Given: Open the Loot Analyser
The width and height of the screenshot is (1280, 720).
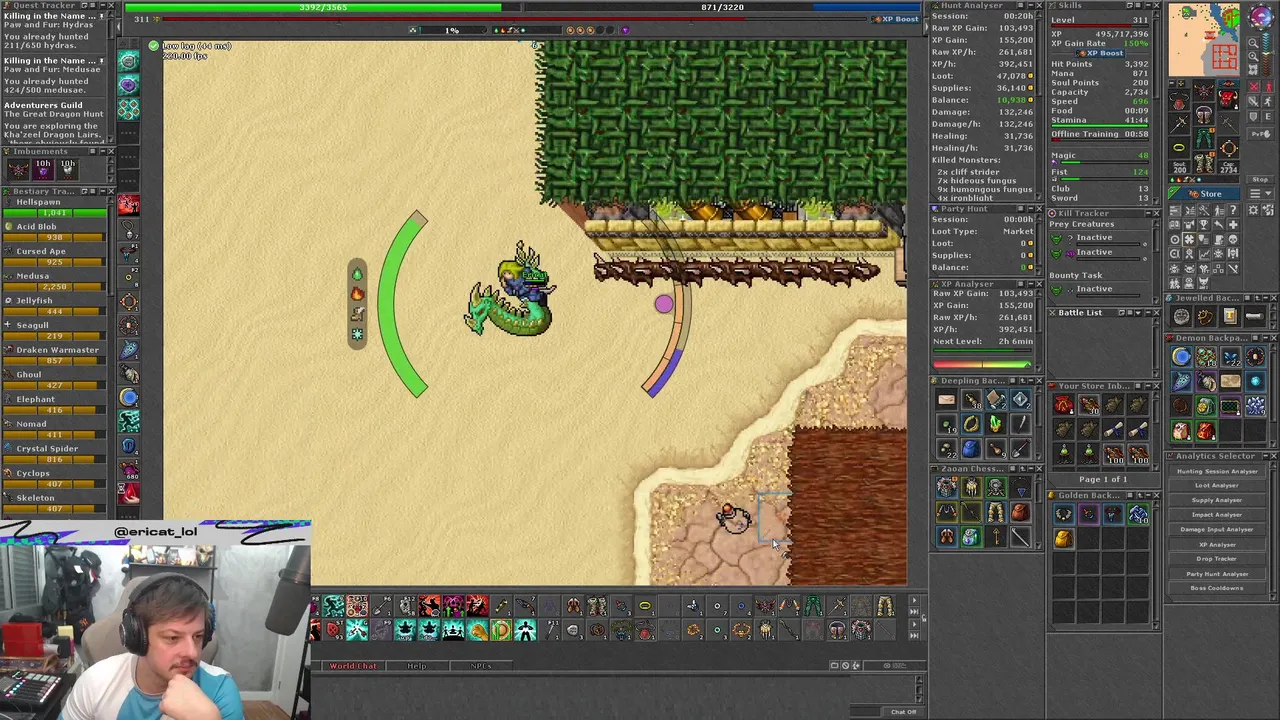Looking at the screenshot, I should click(1217, 485).
